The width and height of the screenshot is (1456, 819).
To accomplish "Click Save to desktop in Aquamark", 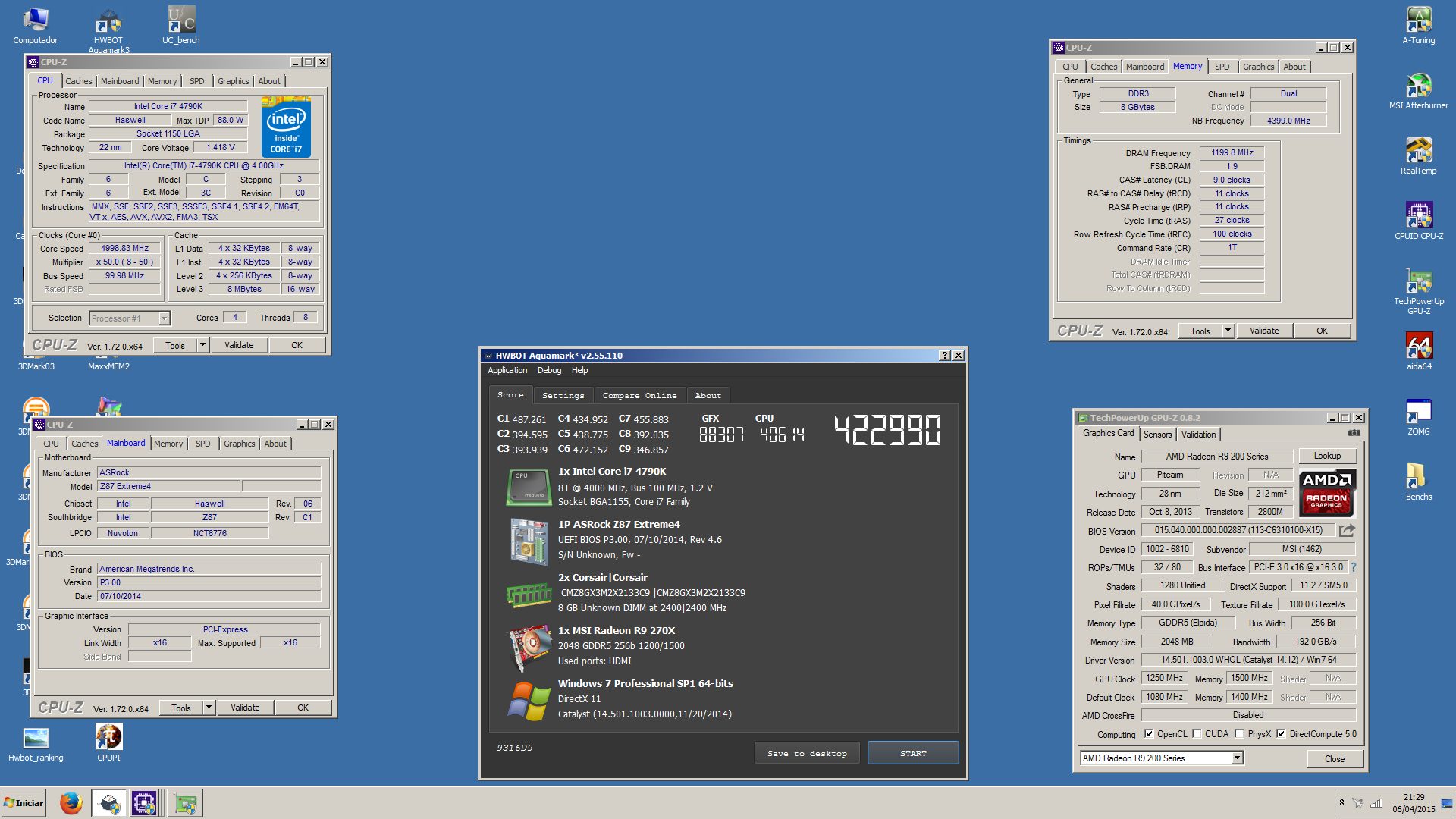I will pyautogui.click(x=806, y=753).
